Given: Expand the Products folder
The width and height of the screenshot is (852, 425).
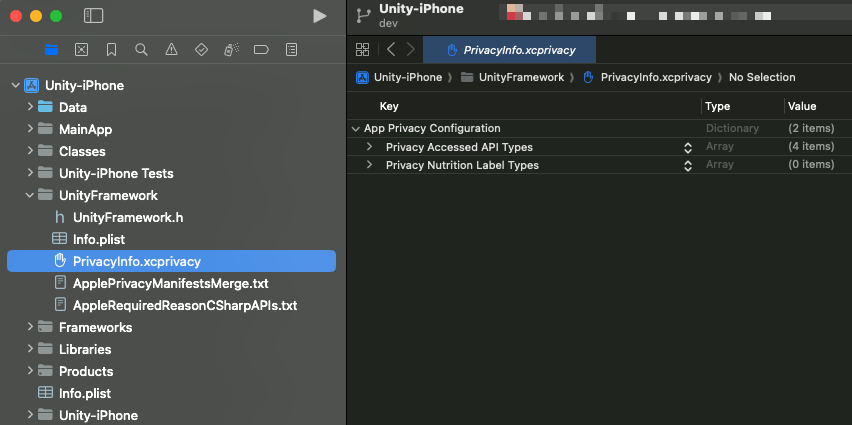Looking at the screenshot, I should (30, 371).
